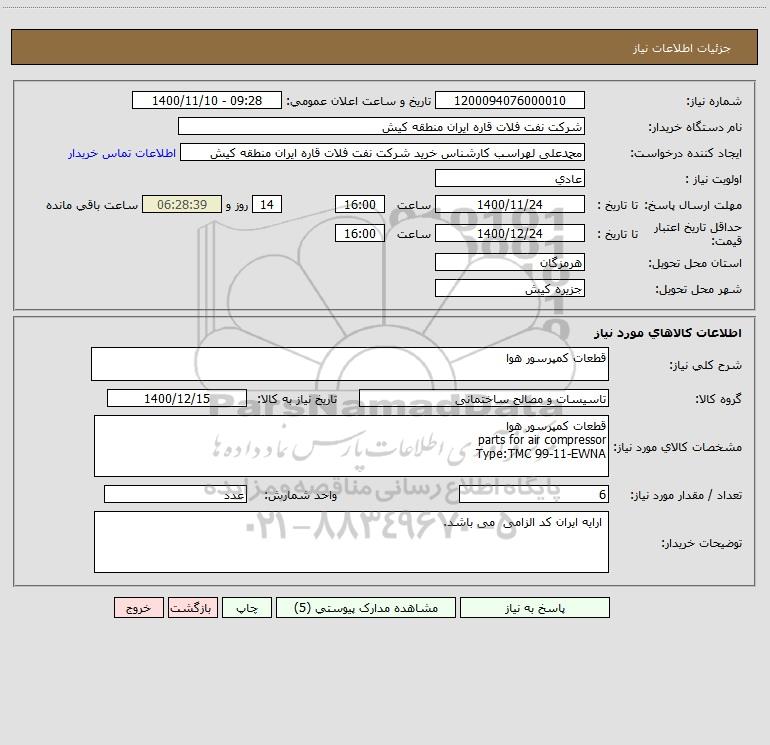Click the پاسخ به نیاز button
Screen dimensions: 770x745
tap(535, 607)
